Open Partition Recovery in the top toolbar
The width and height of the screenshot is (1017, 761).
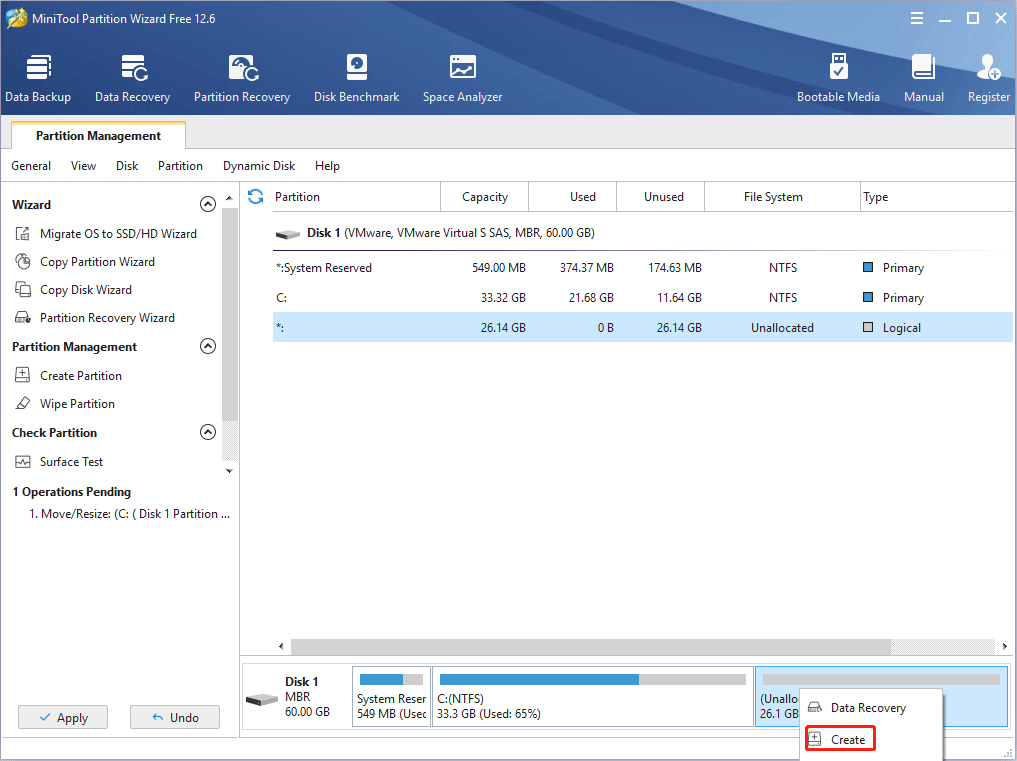pos(242,79)
